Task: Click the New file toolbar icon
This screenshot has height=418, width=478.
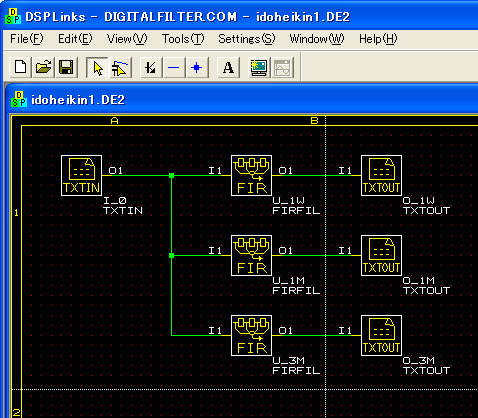Action: [x=21, y=68]
